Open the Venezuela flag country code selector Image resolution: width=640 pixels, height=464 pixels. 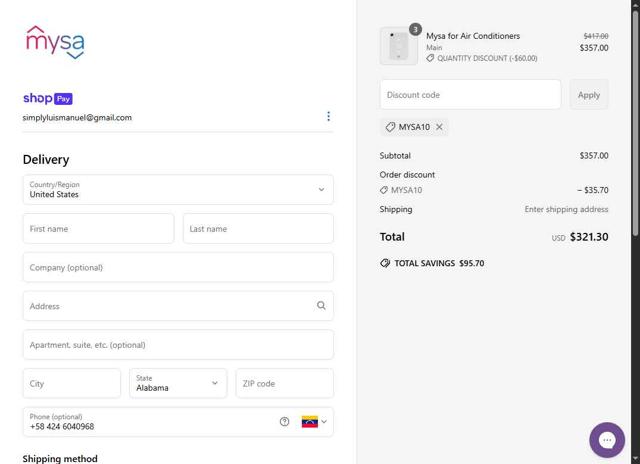[314, 422]
